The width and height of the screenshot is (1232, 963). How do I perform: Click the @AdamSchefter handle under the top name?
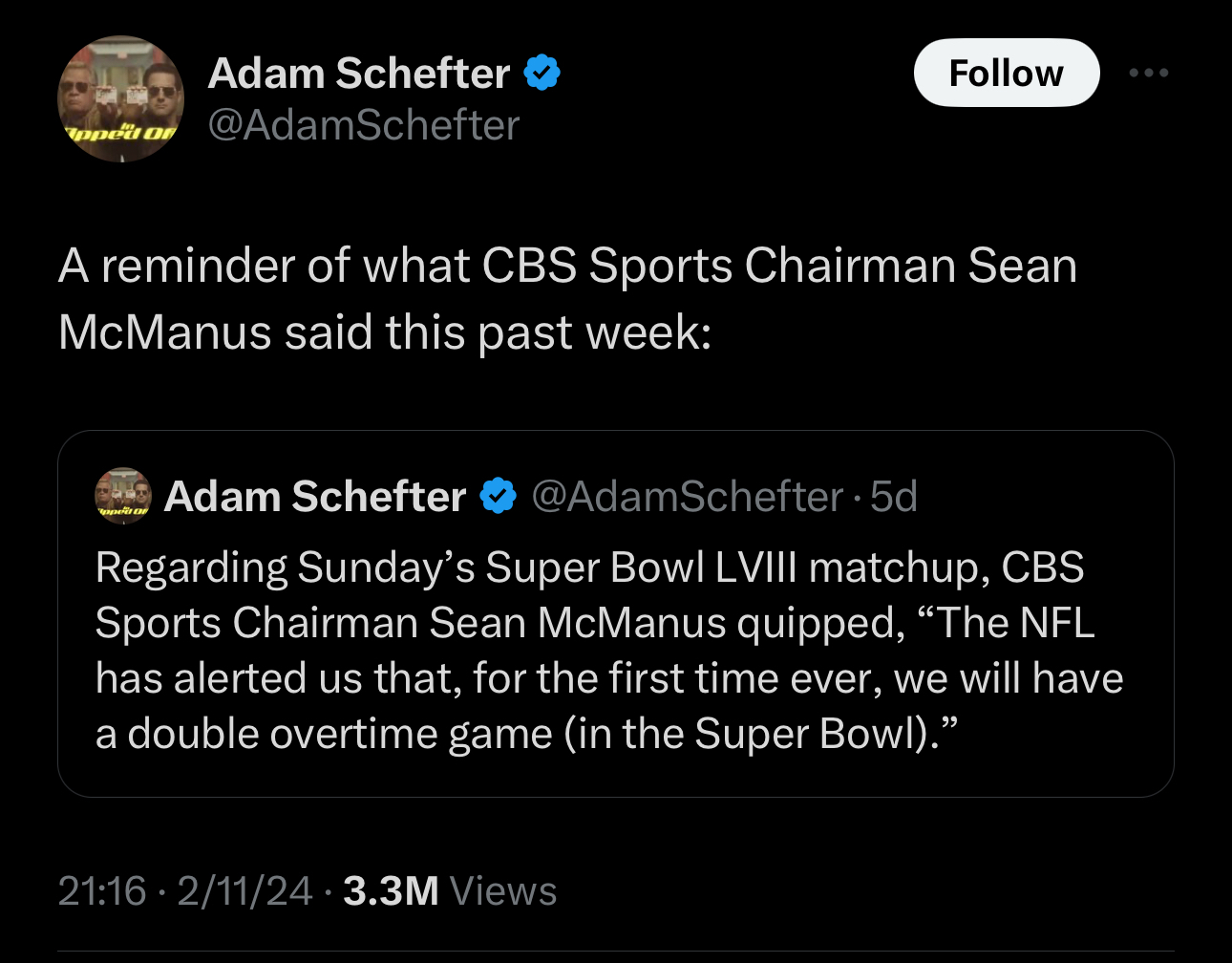363,125
